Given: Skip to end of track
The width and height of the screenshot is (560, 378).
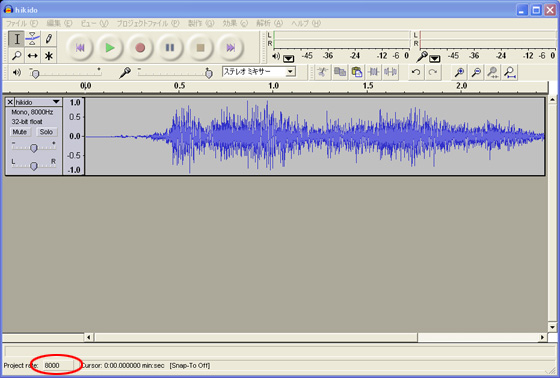Looking at the screenshot, I should [x=230, y=48].
